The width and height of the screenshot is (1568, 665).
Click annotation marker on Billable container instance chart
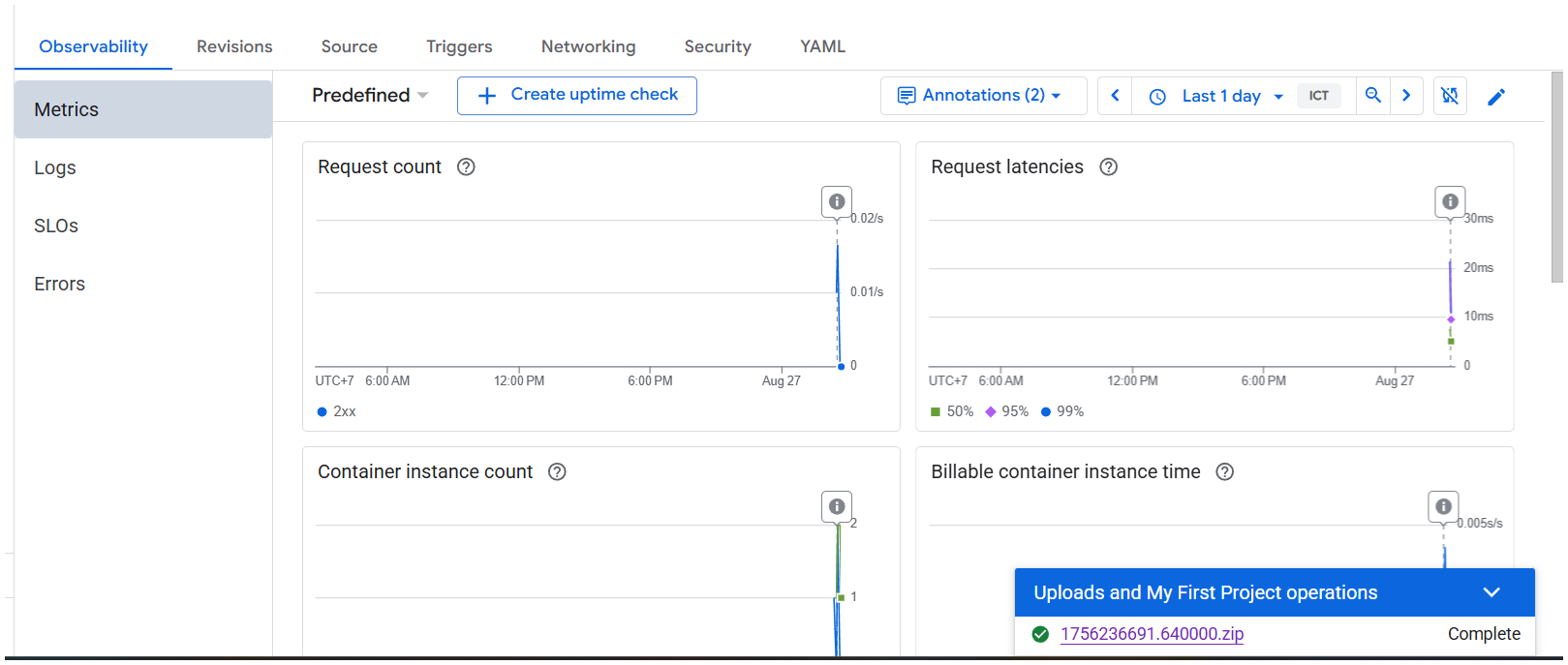click(x=1443, y=506)
